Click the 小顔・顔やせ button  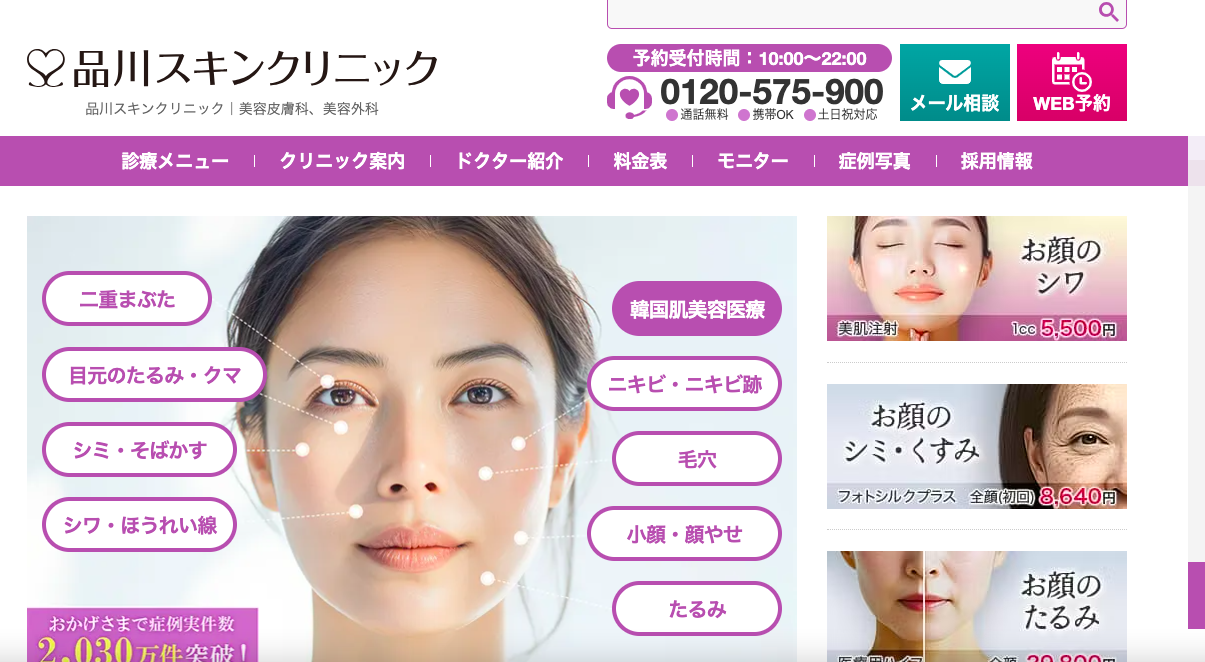click(x=685, y=534)
